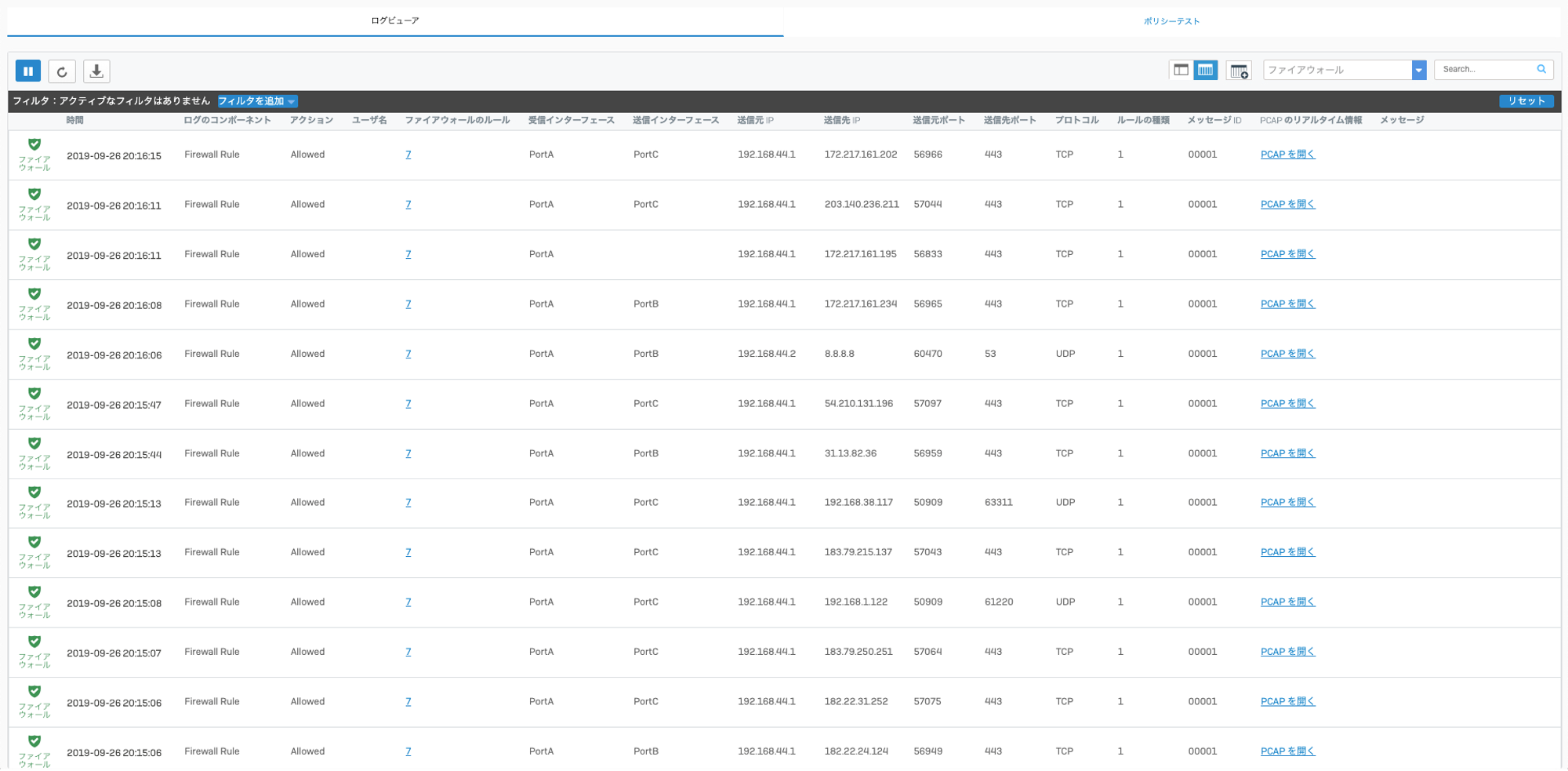
Task: Refresh the log viewer
Action: click(x=62, y=71)
